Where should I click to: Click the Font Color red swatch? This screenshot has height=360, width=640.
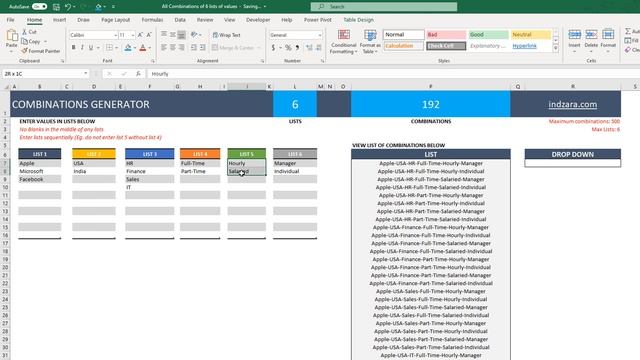tap(143, 48)
